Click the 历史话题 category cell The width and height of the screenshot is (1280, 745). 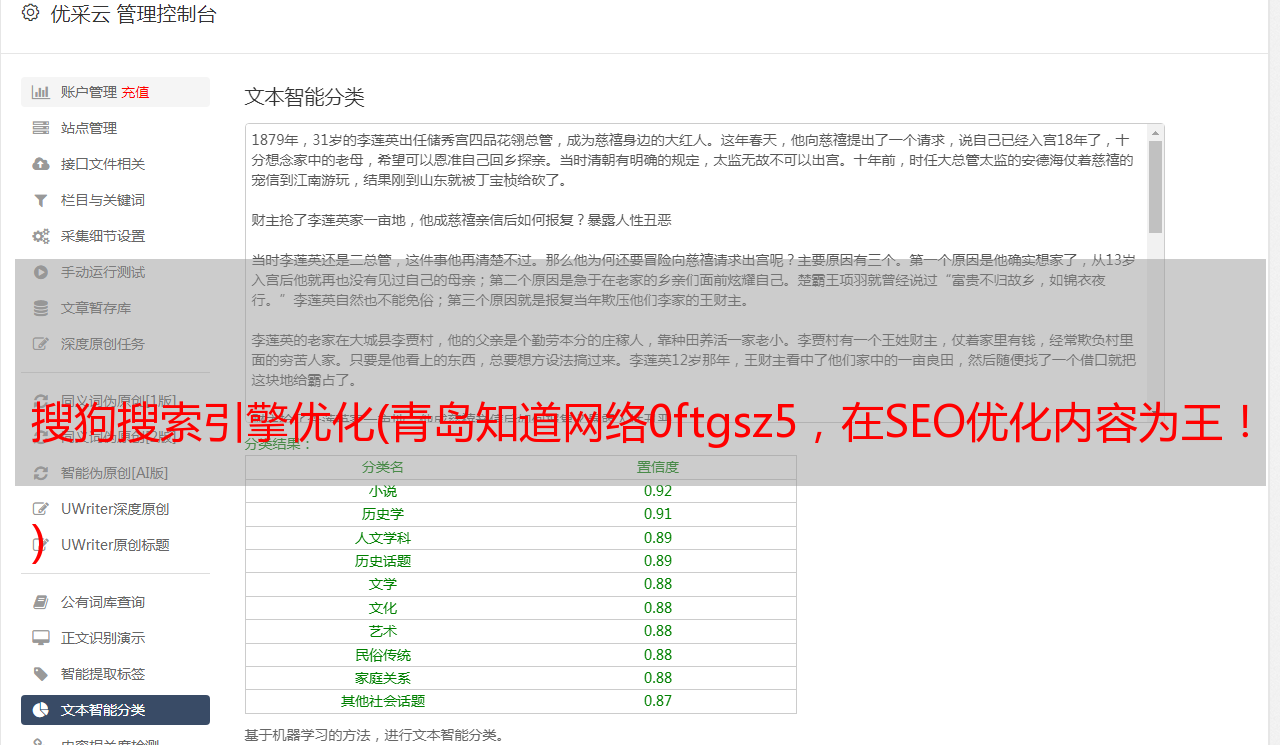click(383, 561)
